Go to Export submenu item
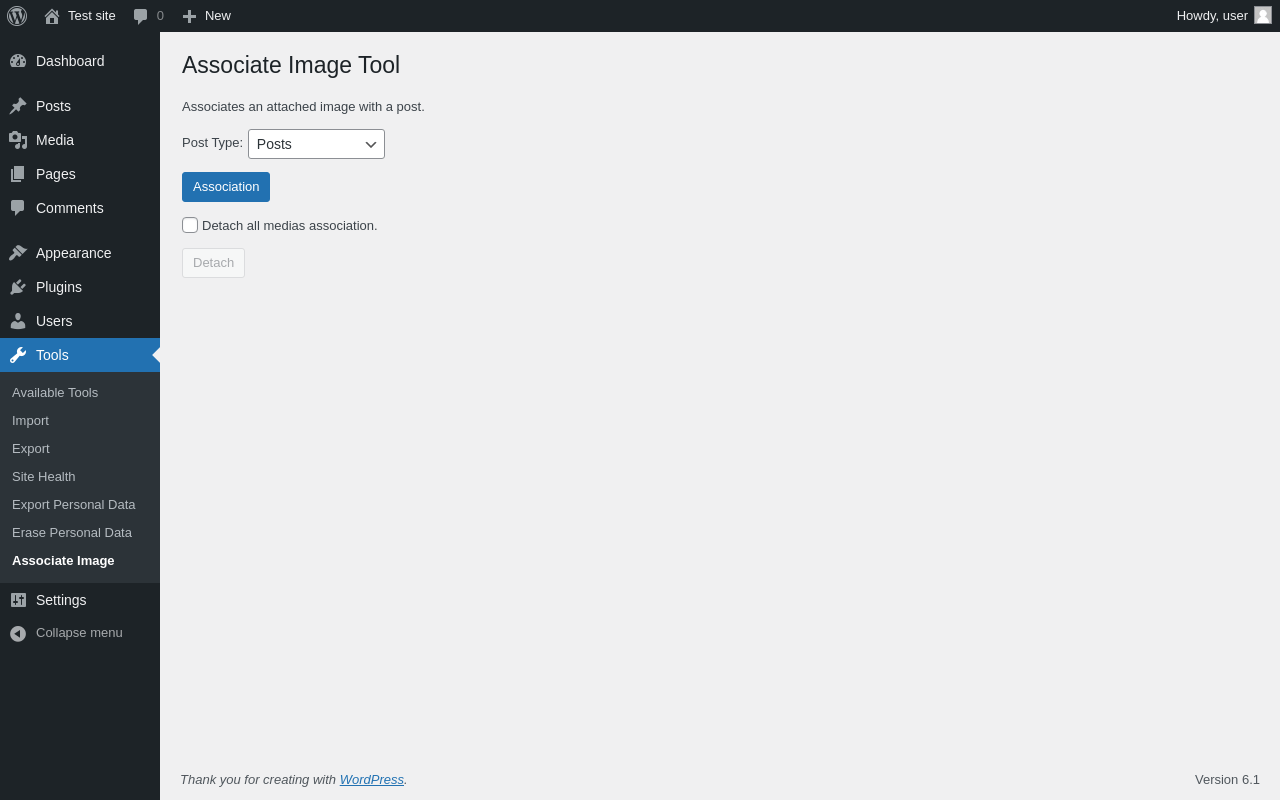The image size is (1280, 800). click(x=80, y=449)
